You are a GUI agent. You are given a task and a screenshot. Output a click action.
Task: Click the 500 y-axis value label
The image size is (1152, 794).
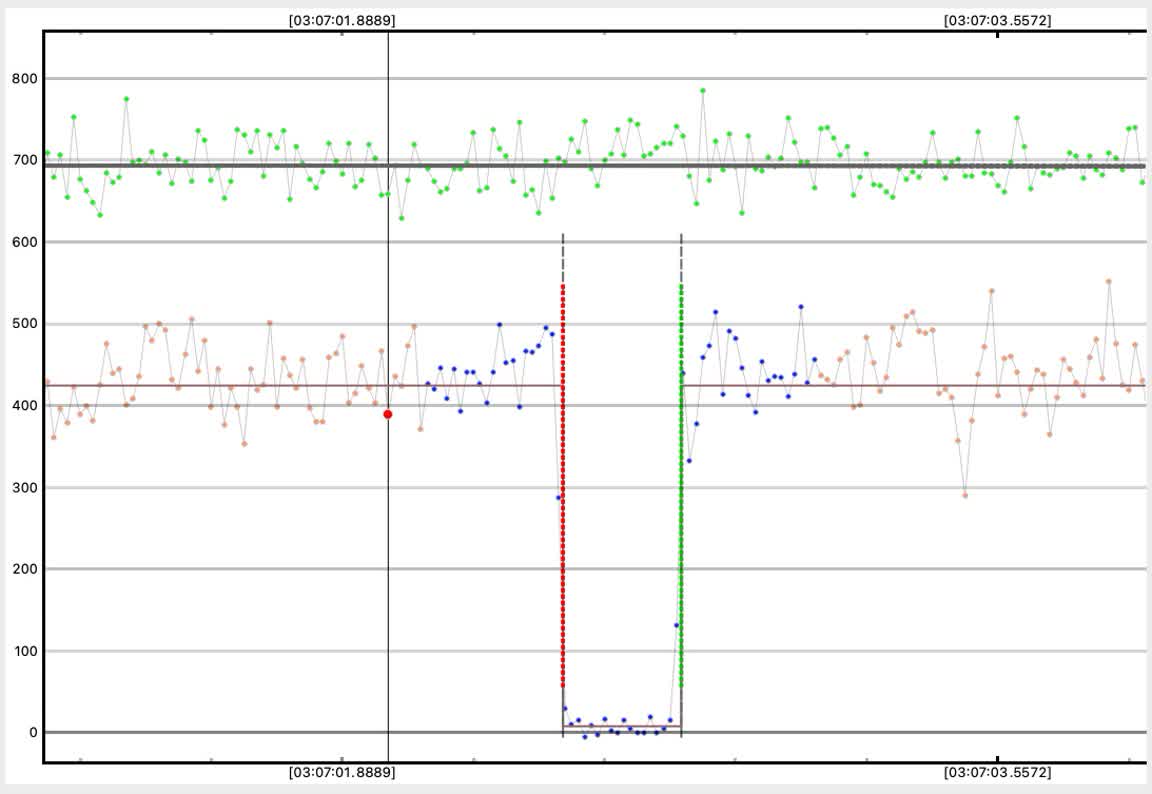coord(20,324)
